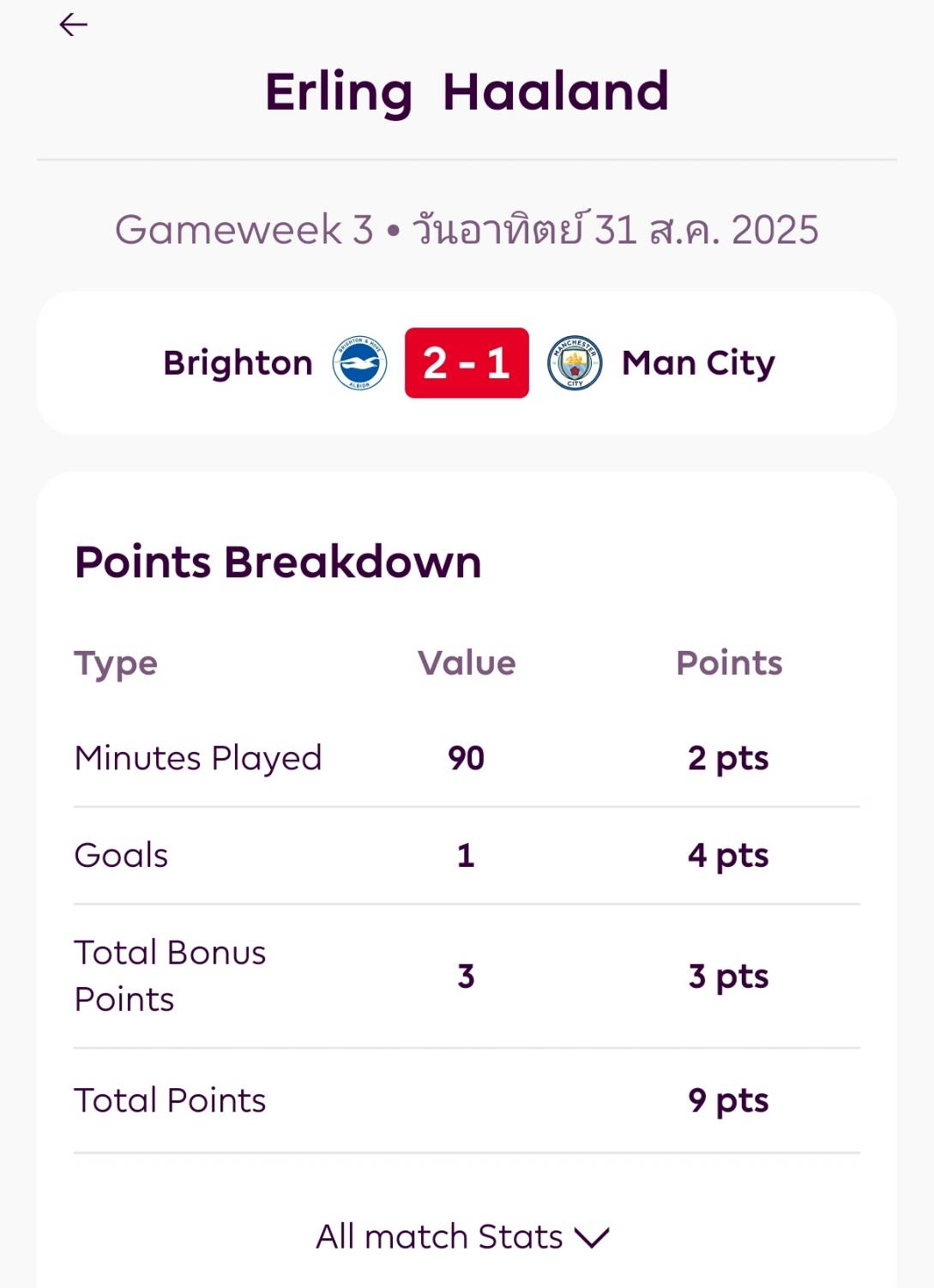
Task: Tap the Brighton team name
Action: tap(238, 364)
